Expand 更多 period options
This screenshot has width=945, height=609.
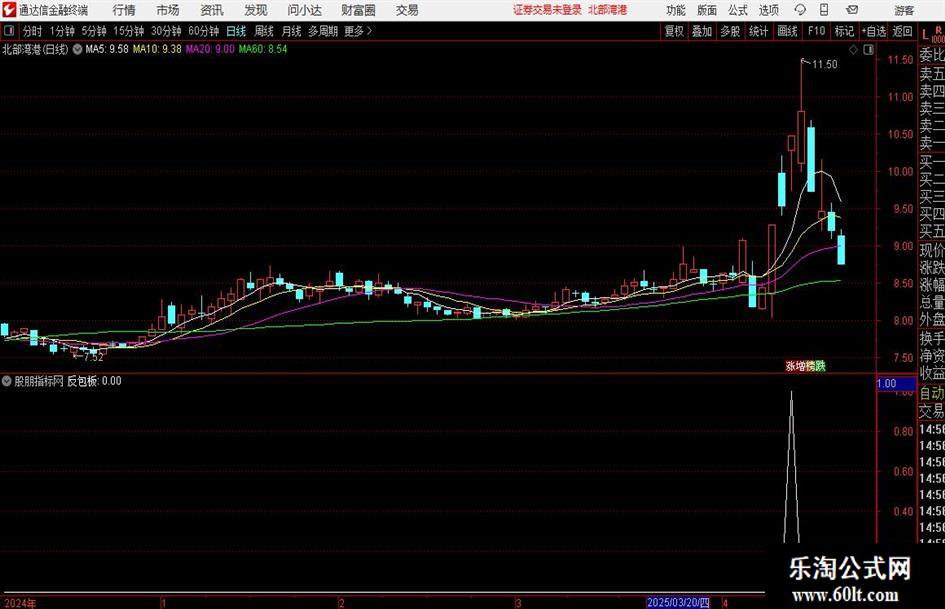(x=359, y=31)
